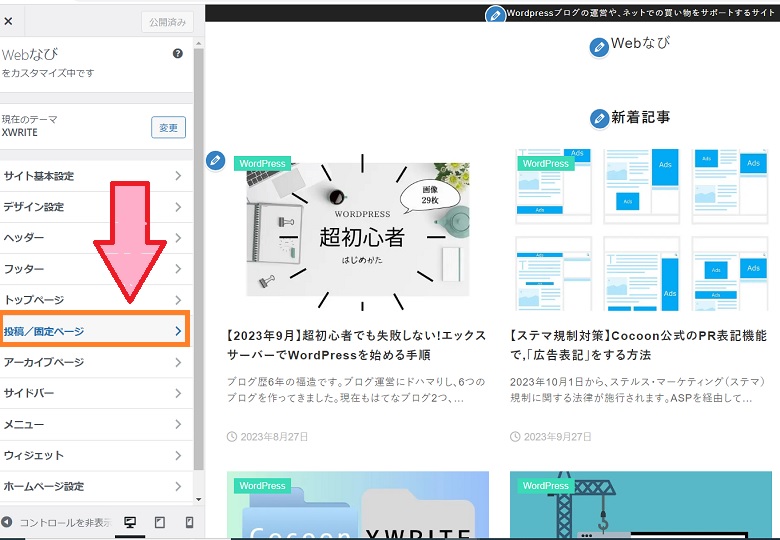Click chevron beside サイト基本設定

(178, 176)
